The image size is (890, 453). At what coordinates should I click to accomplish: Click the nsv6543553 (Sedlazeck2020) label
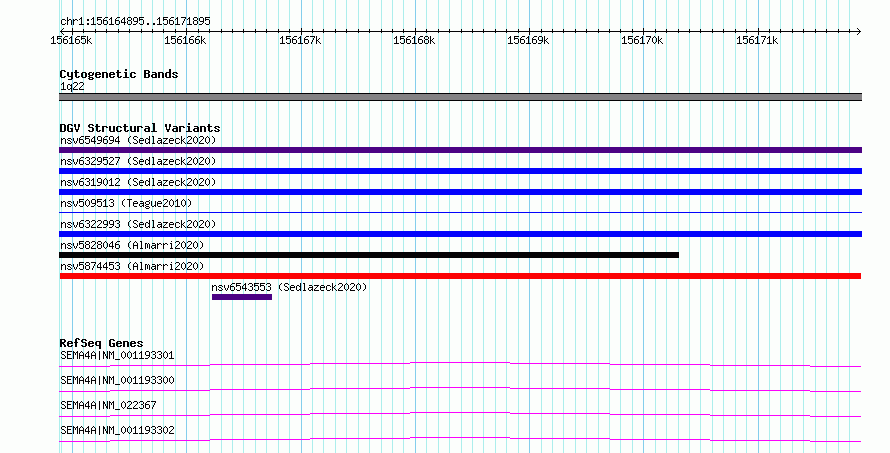[289, 287]
